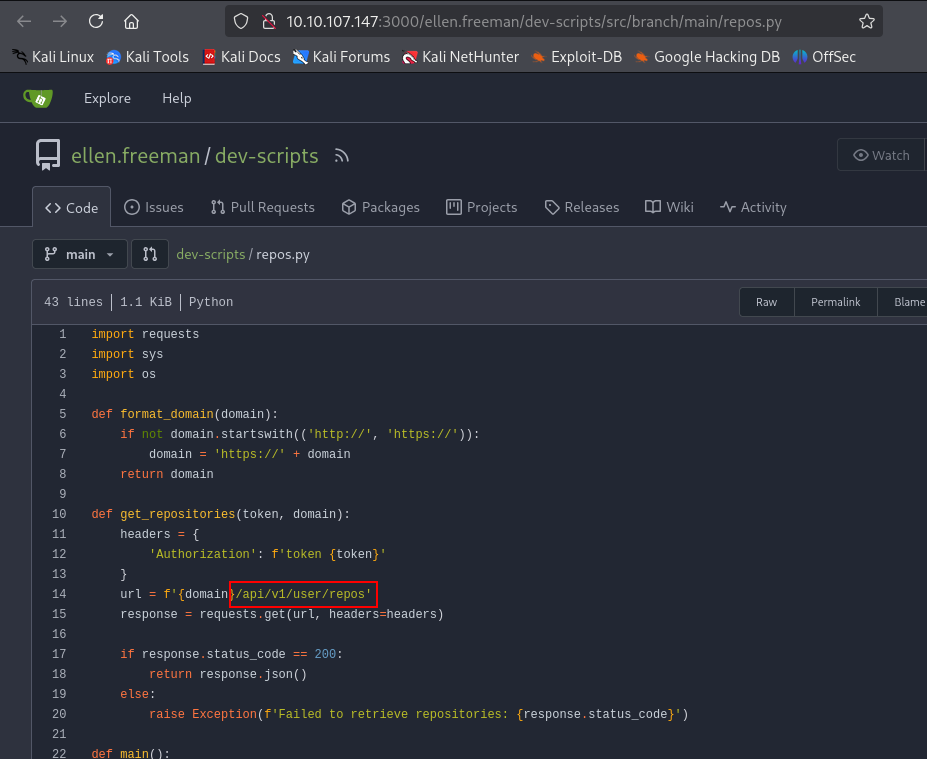Open the Google Hacking DB bookmark
Image resolution: width=927 pixels, height=759 pixels.
click(x=706, y=57)
